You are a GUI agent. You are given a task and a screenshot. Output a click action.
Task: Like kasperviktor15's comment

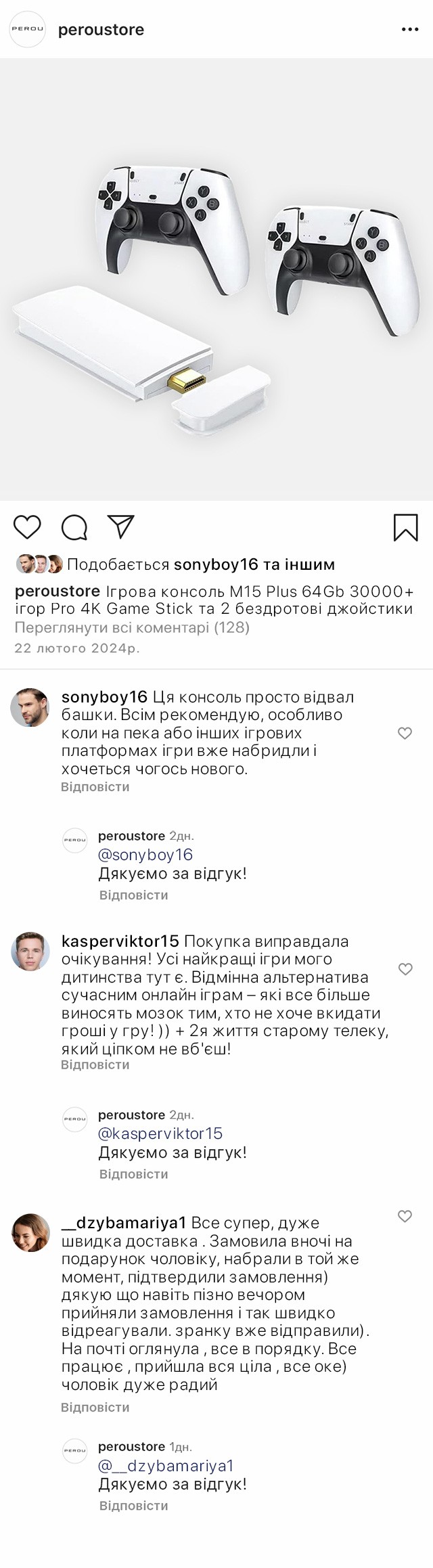pyautogui.click(x=405, y=969)
